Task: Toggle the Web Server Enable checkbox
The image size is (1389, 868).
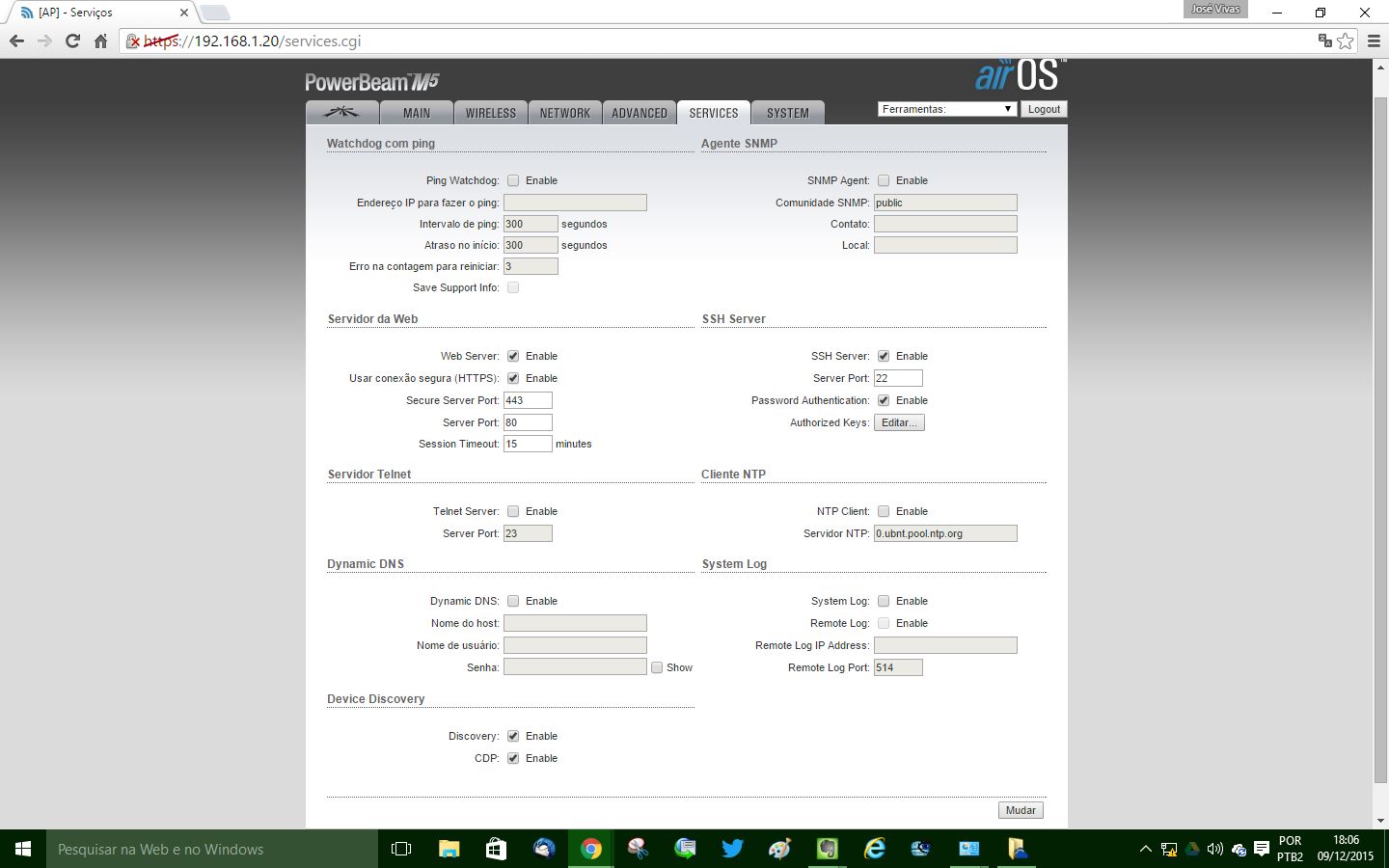Action: pyautogui.click(x=513, y=356)
